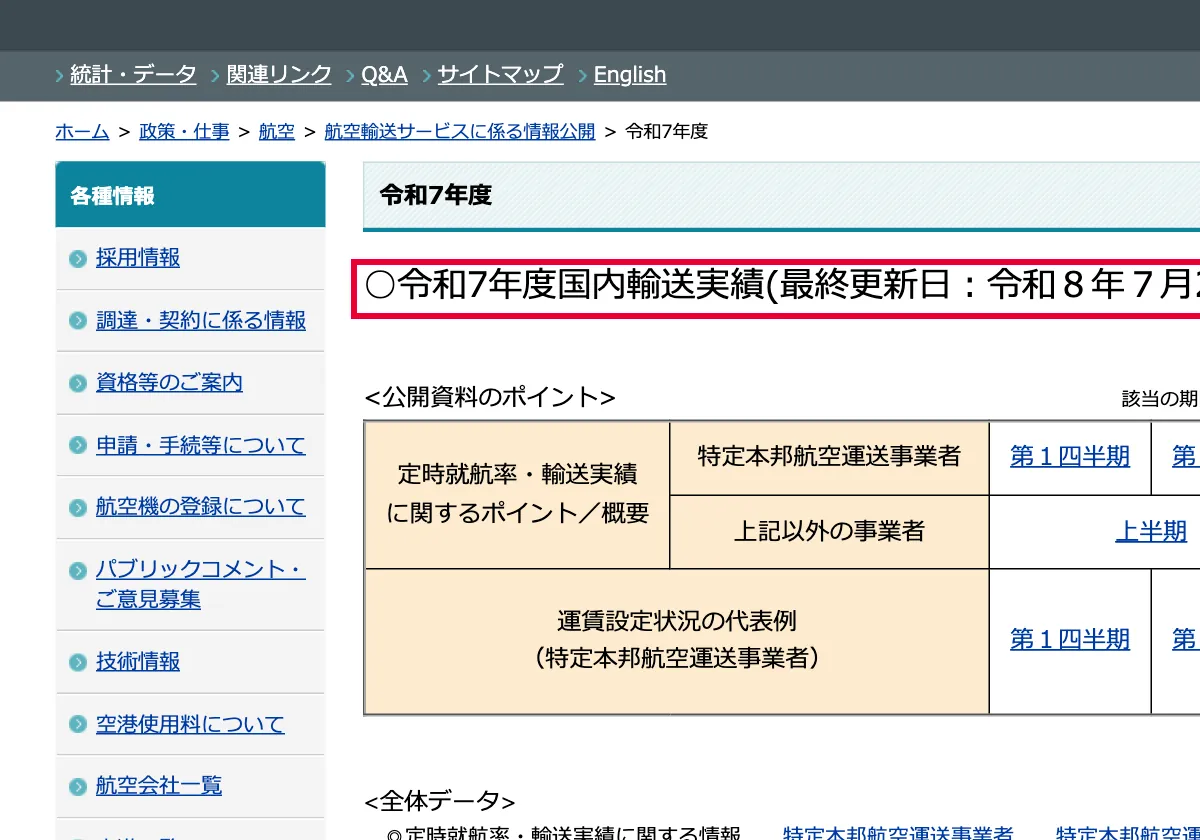Click the chevron icon before Q&A

pos(350,75)
